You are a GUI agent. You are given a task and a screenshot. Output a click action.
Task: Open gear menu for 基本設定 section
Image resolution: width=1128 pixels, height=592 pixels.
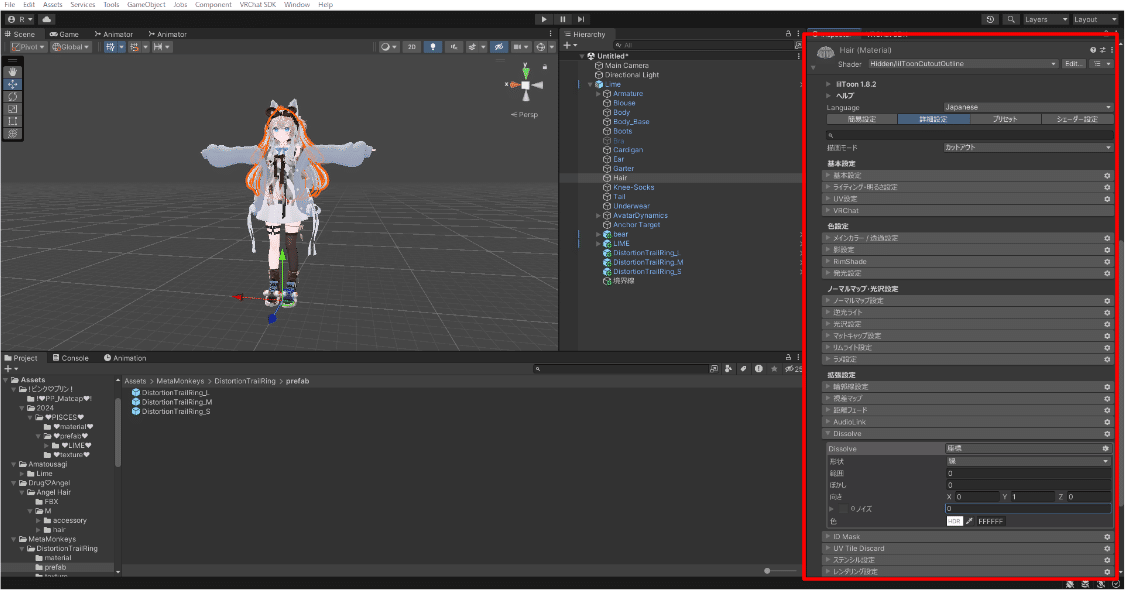[1107, 176]
